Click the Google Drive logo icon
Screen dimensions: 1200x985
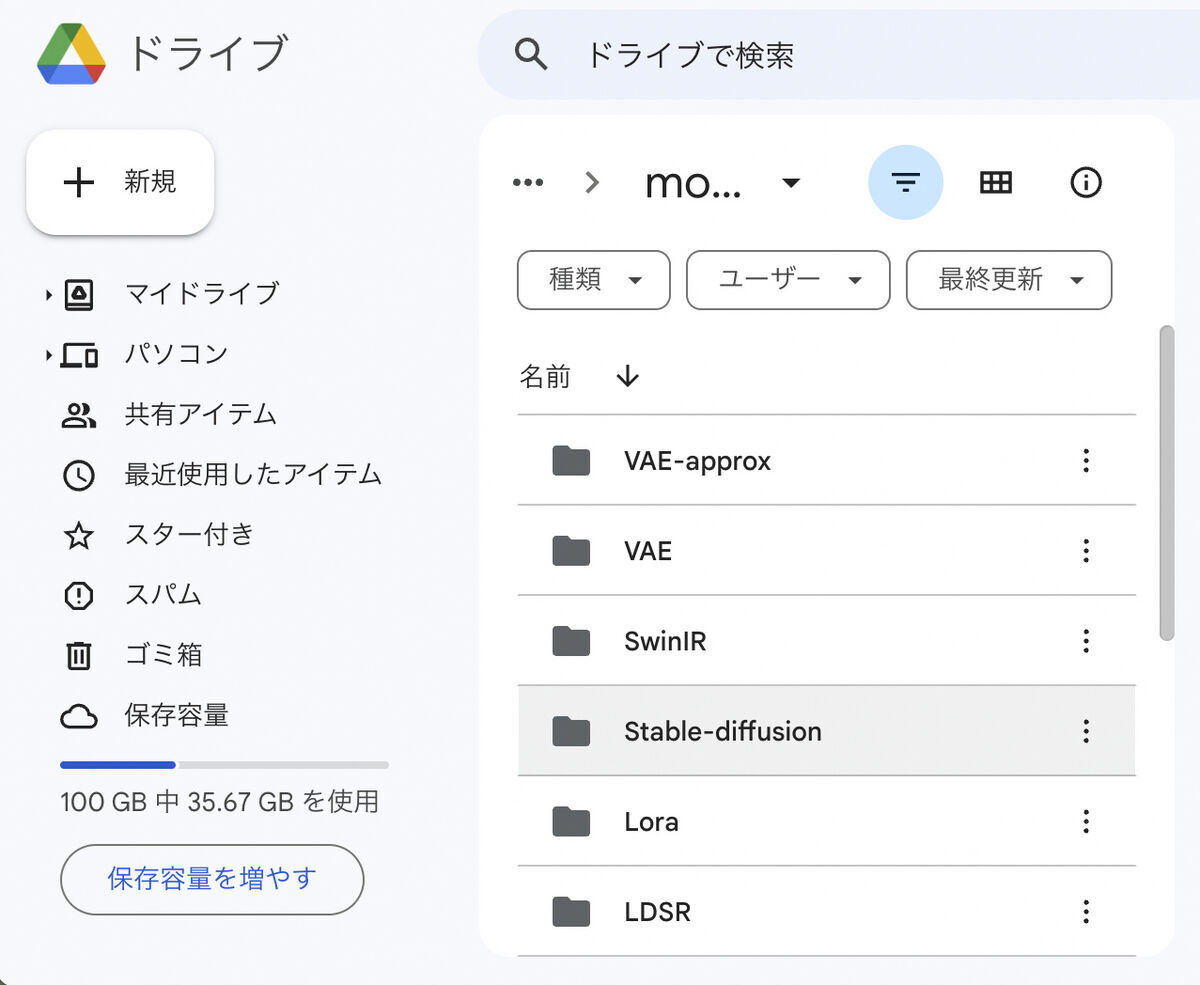pos(71,54)
